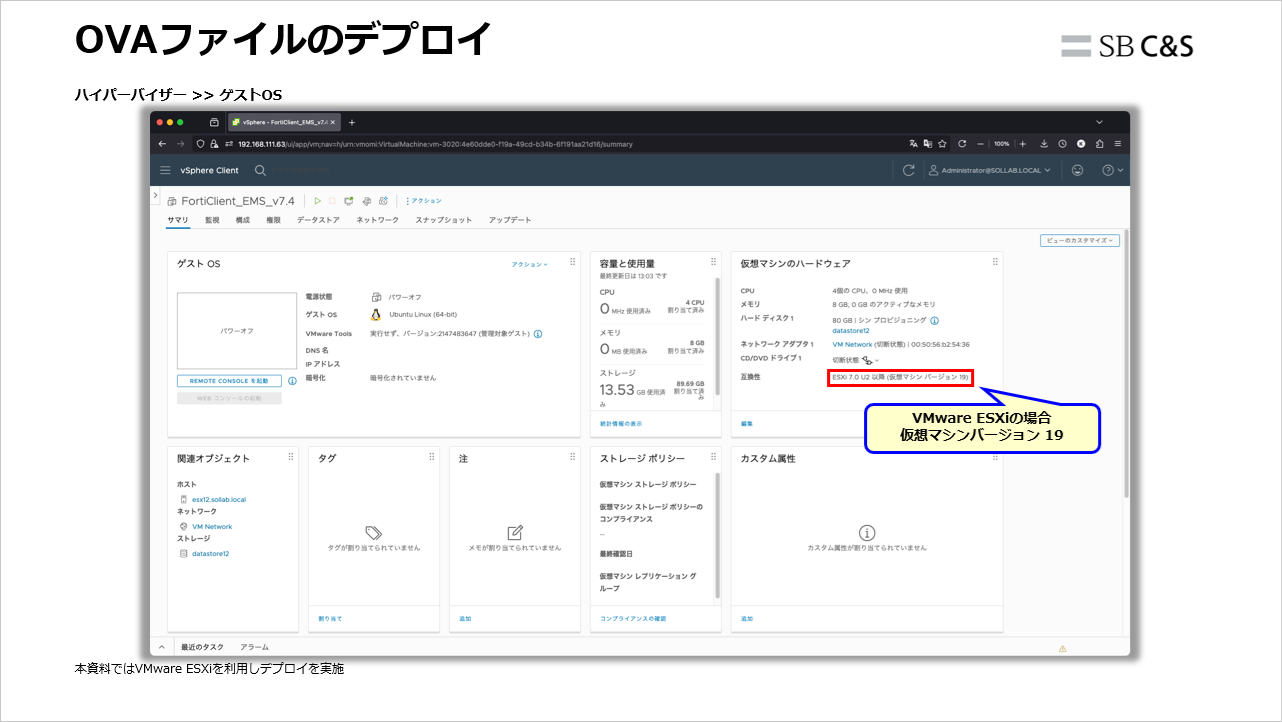Click the 編集 link in hardware card
Image resolution: width=1282 pixels, height=722 pixels.
747,424
